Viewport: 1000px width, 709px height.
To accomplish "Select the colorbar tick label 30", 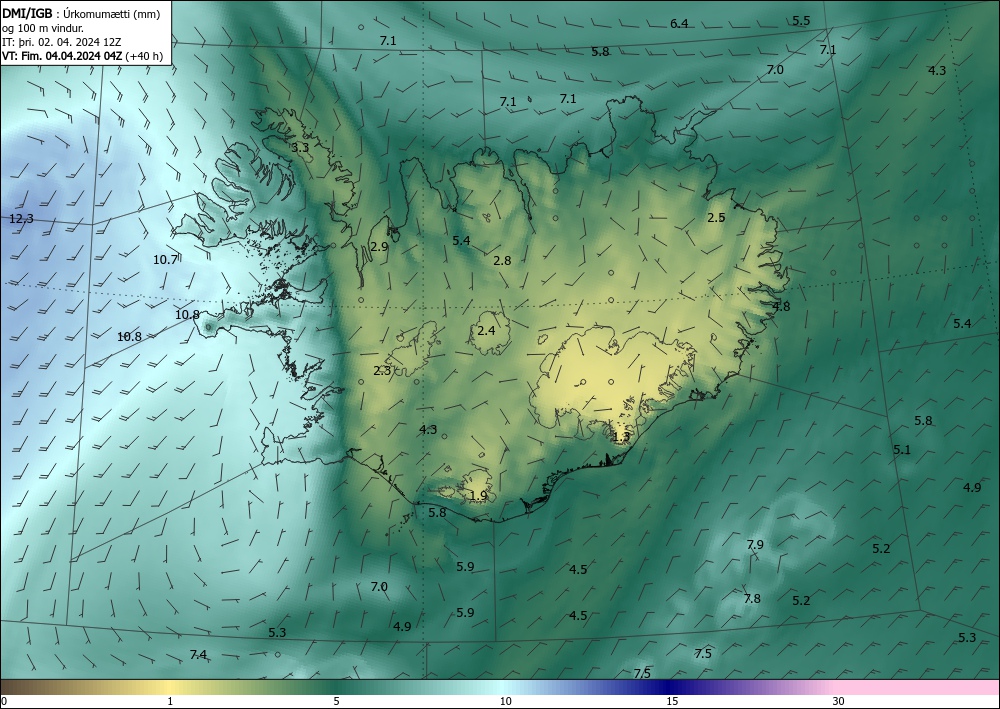I will coord(838,702).
